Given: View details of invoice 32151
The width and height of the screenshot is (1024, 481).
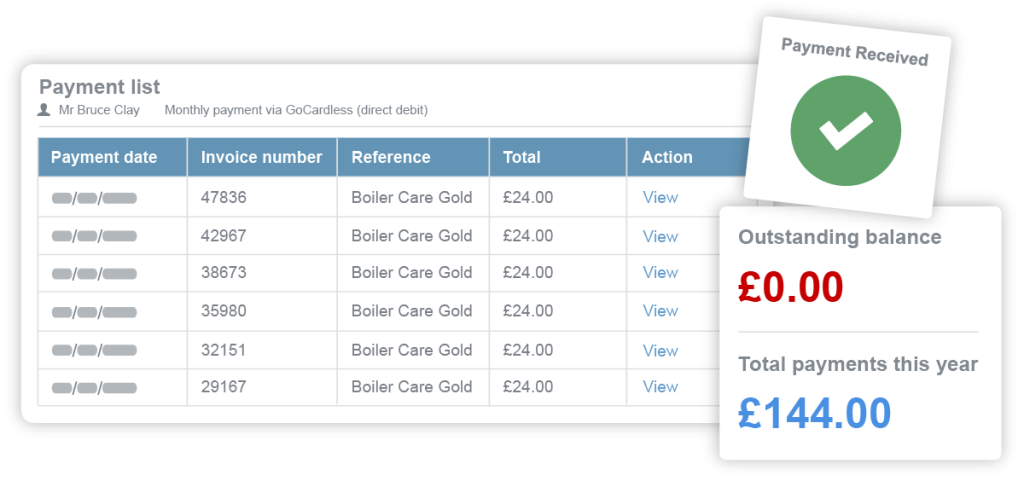Looking at the screenshot, I should [660, 350].
